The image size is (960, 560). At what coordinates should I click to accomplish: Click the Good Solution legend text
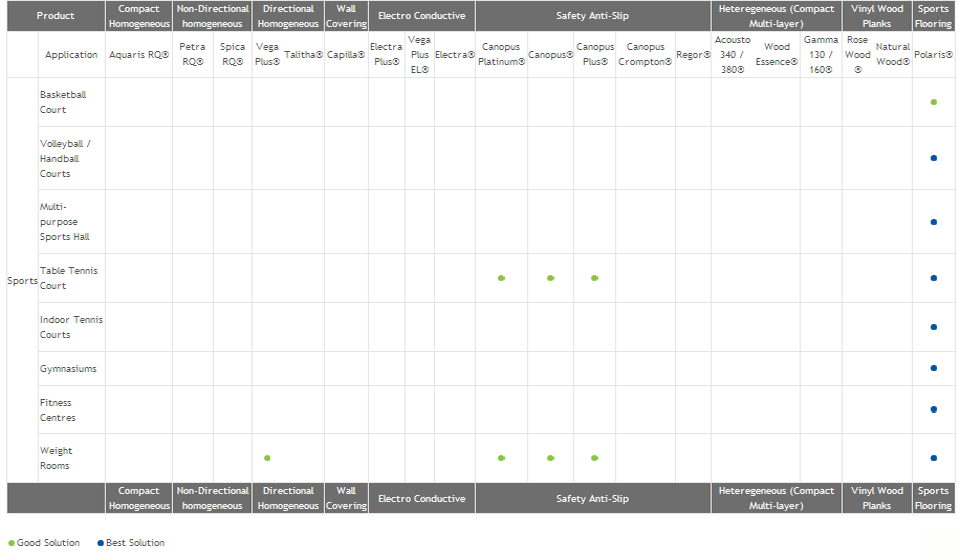click(x=48, y=543)
